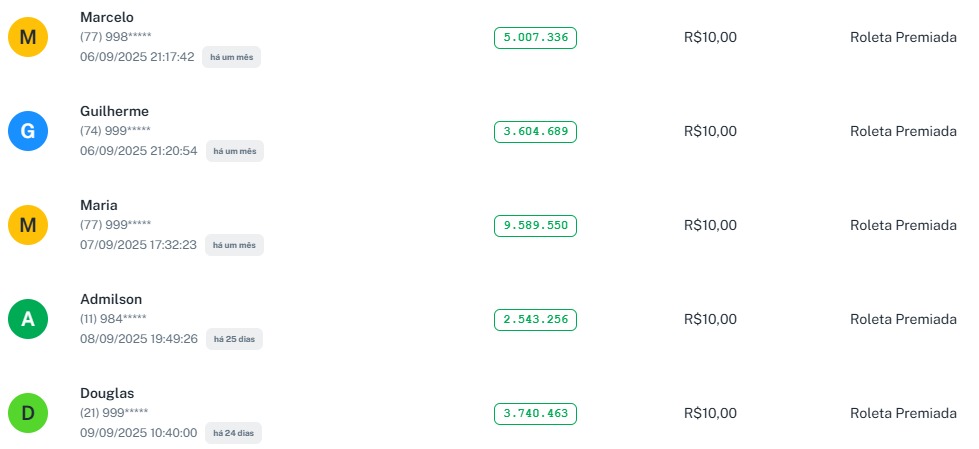979x449 pixels.
Task: Click Maria's R$10,00 amount
Action: point(710,225)
